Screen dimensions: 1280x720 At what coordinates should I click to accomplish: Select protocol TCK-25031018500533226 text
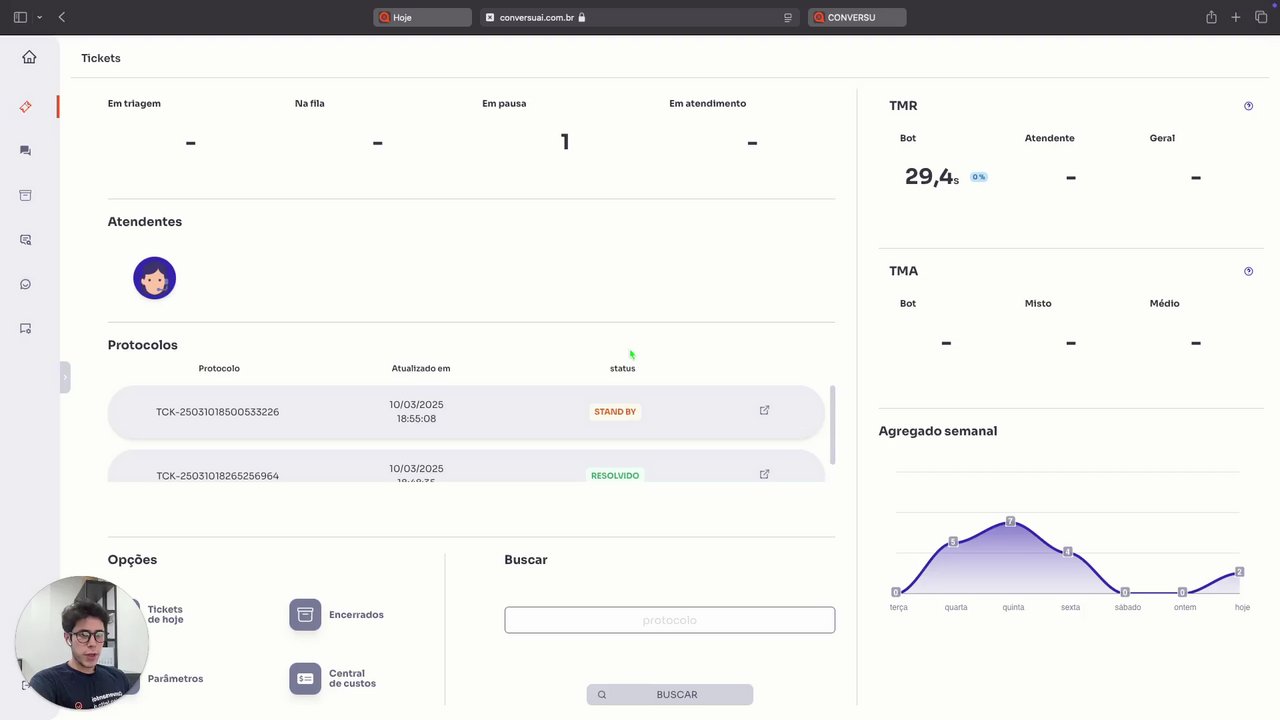pyautogui.click(x=217, y=412)
